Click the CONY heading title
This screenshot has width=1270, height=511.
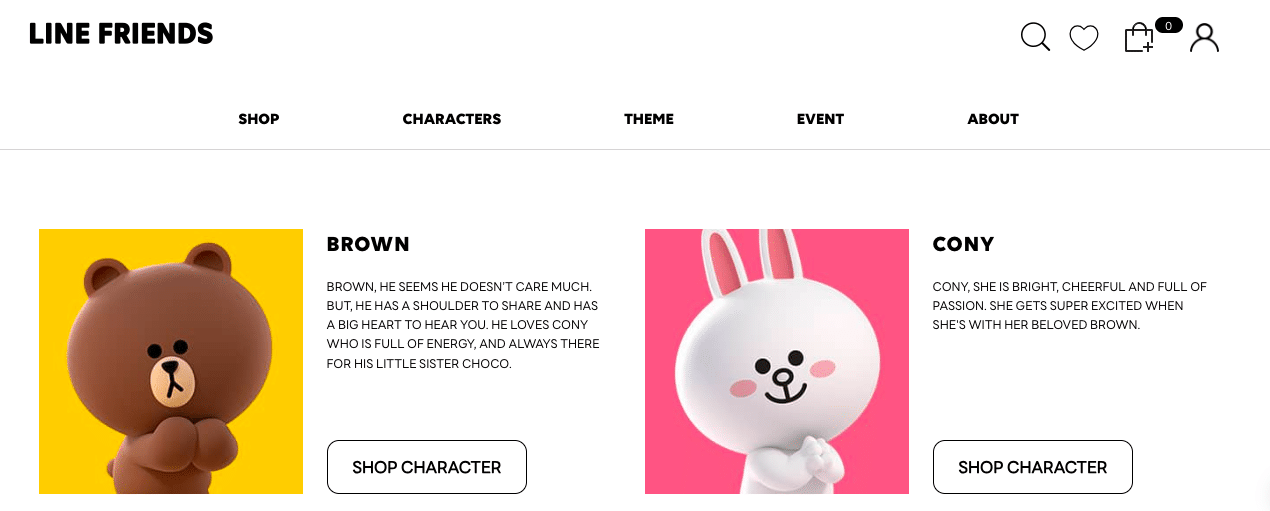click(x=963, y=244)
